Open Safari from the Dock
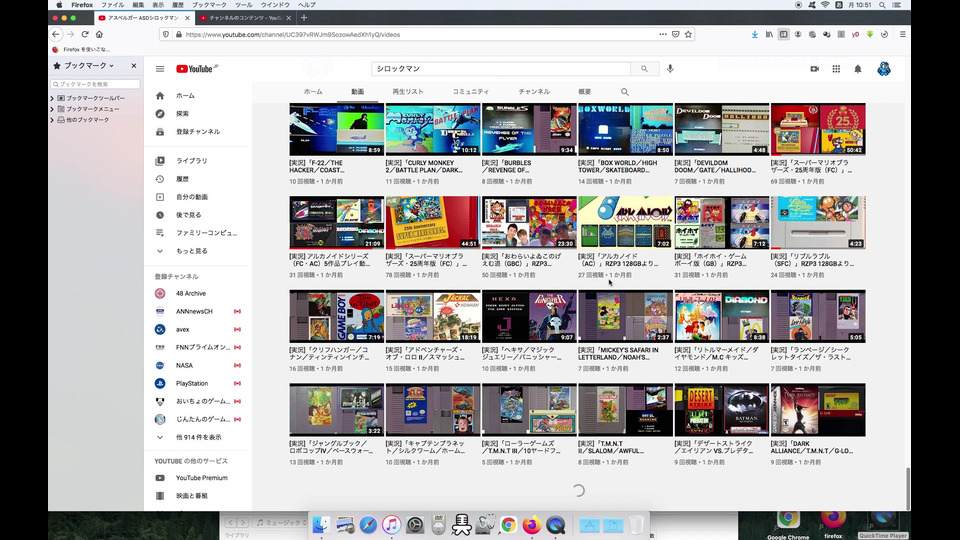 pos(368,525)
